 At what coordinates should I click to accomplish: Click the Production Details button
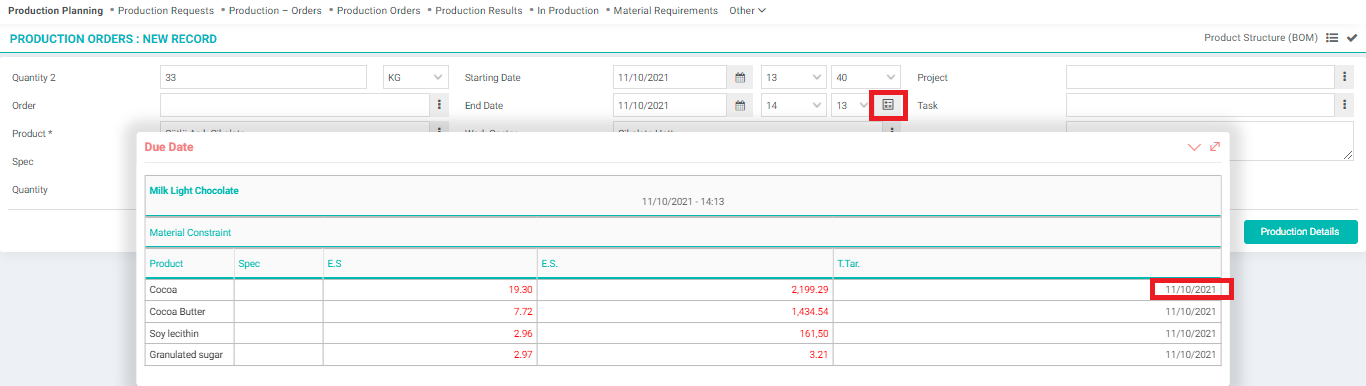pyautogui.click(x=1300, y=231)
